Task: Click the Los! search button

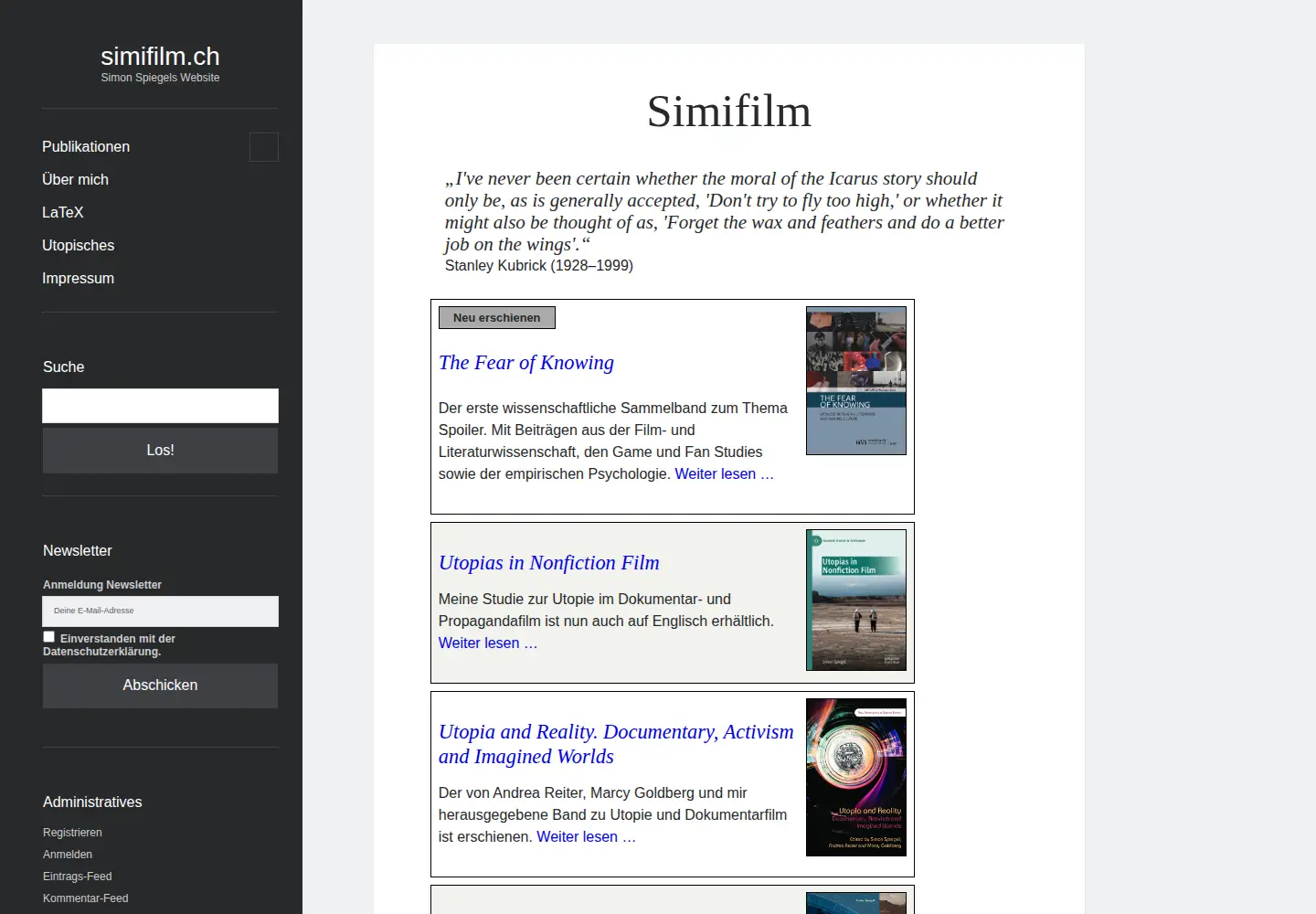Action: 160,451
